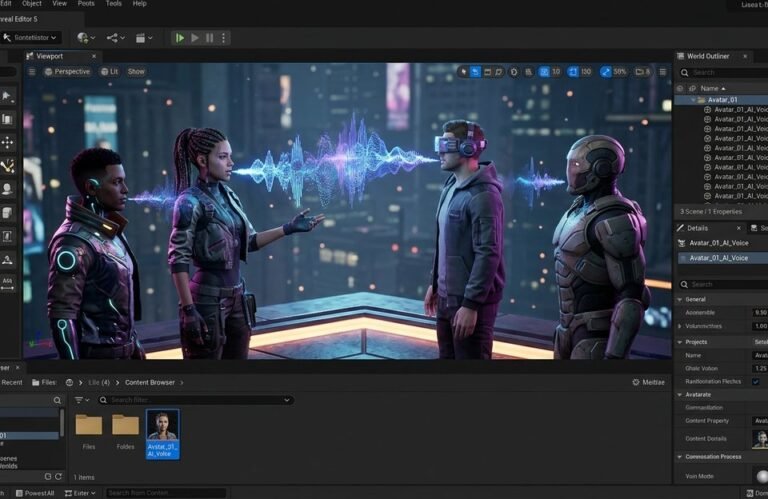Click the fourth transform tool icon in viewport
Image resolution: width=768 pixels, height=499 pixels.
499,72
